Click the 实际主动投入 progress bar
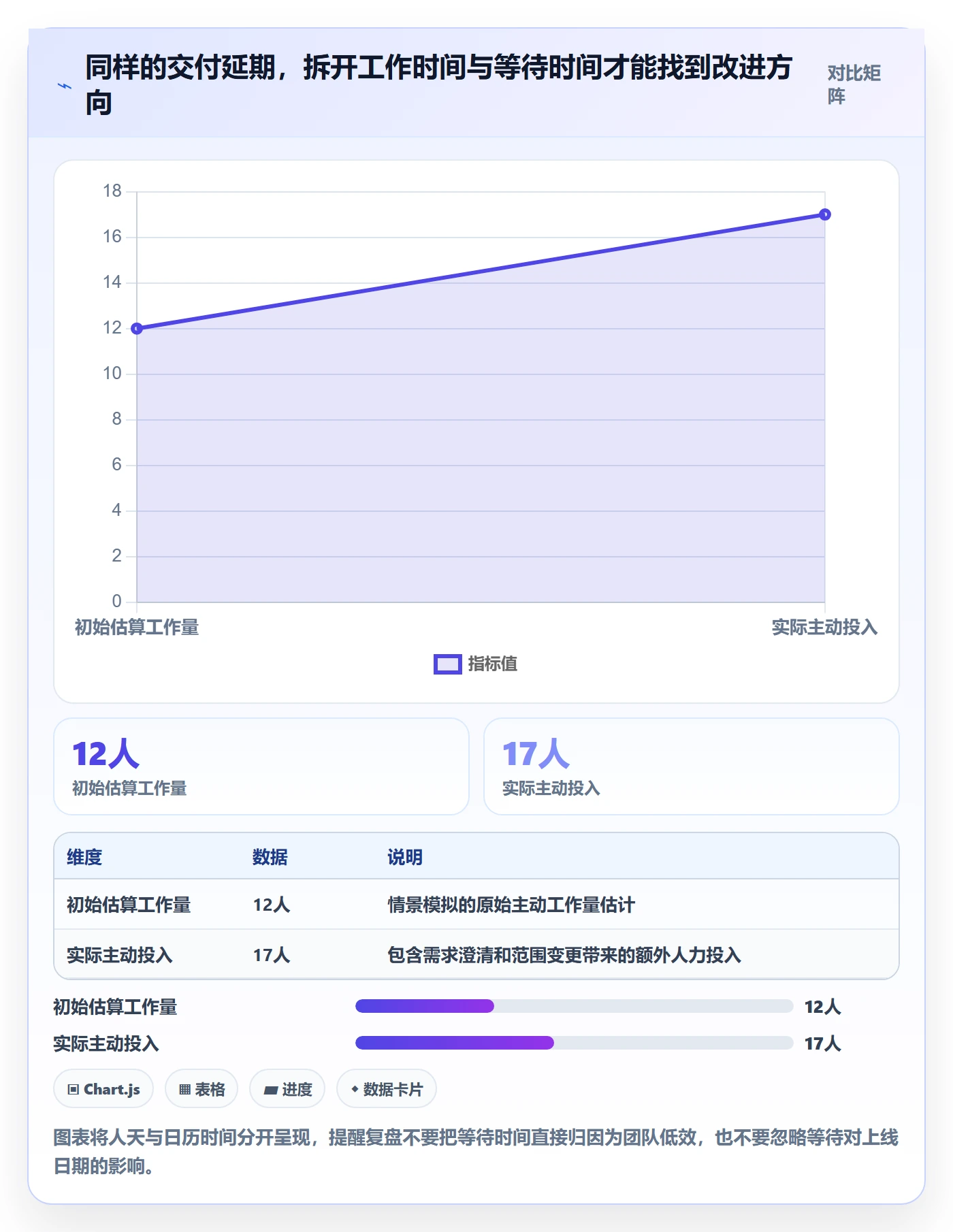Screen dimensions: 953x1232 point(574,1043)
